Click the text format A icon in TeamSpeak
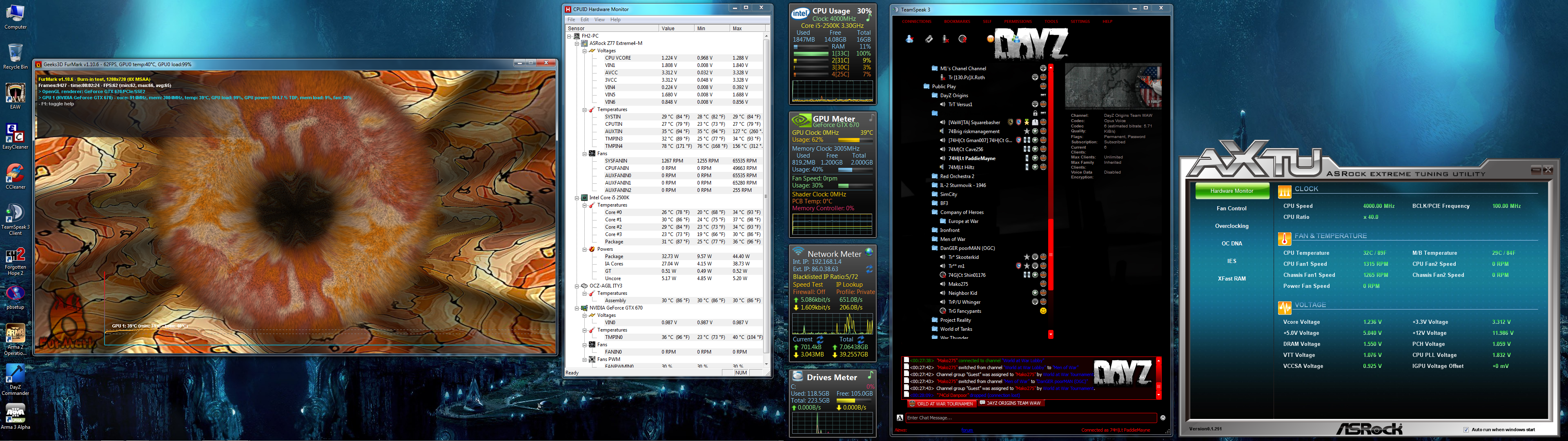1568x441 pixels. coord(900,418)
